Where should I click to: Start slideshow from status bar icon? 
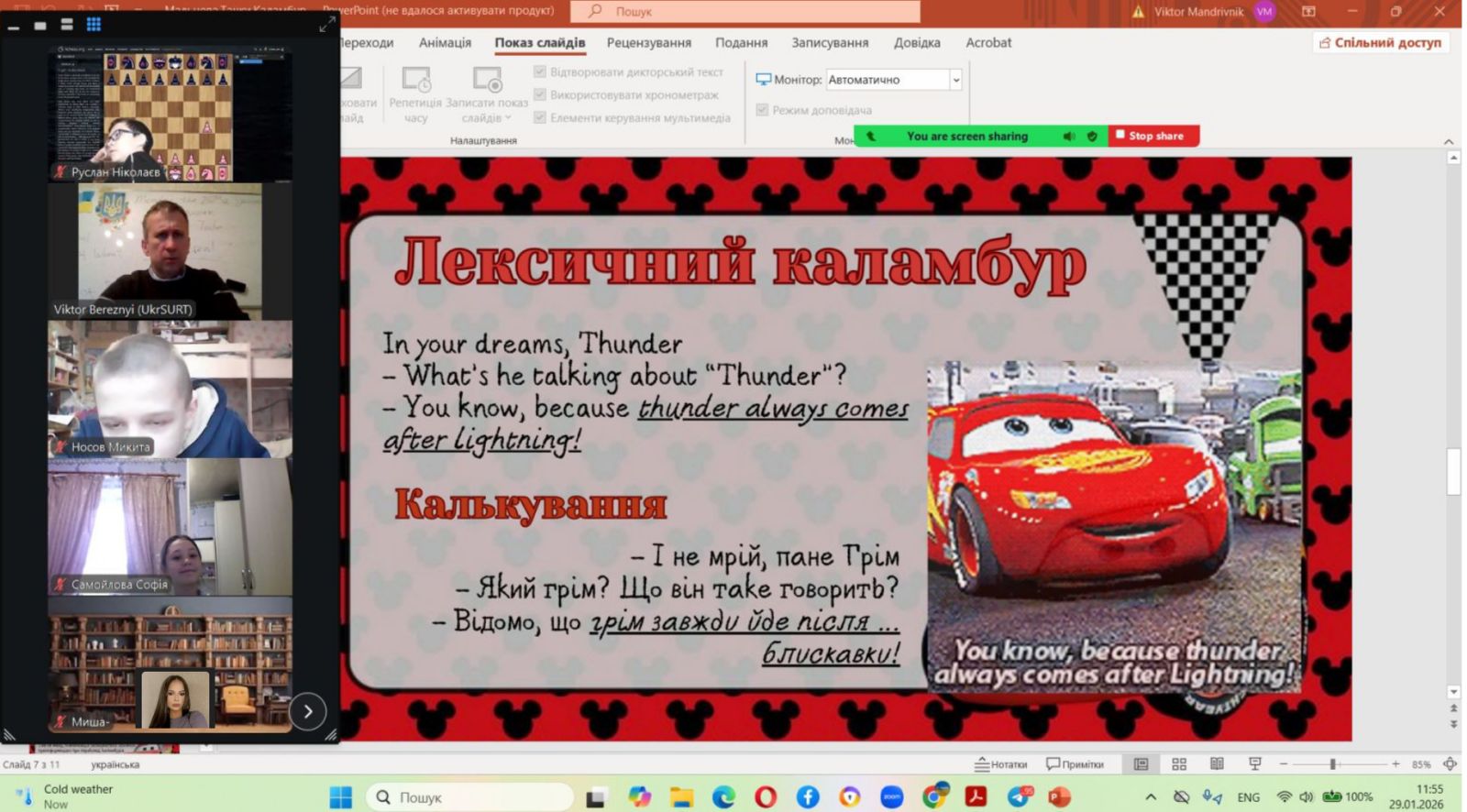tap(1254, 763)
